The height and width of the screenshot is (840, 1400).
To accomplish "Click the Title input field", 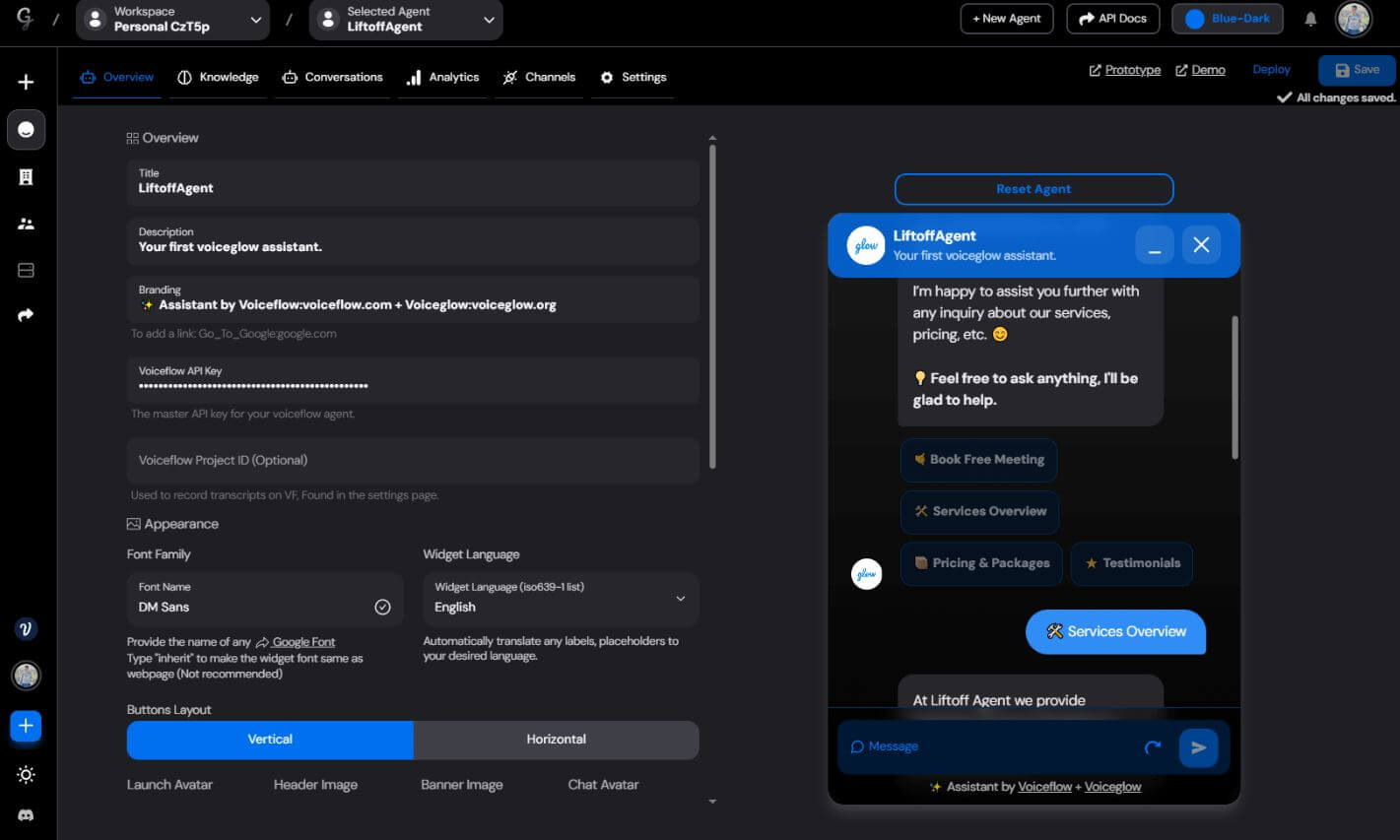I will pyautogui.click(x=413, y=181).
